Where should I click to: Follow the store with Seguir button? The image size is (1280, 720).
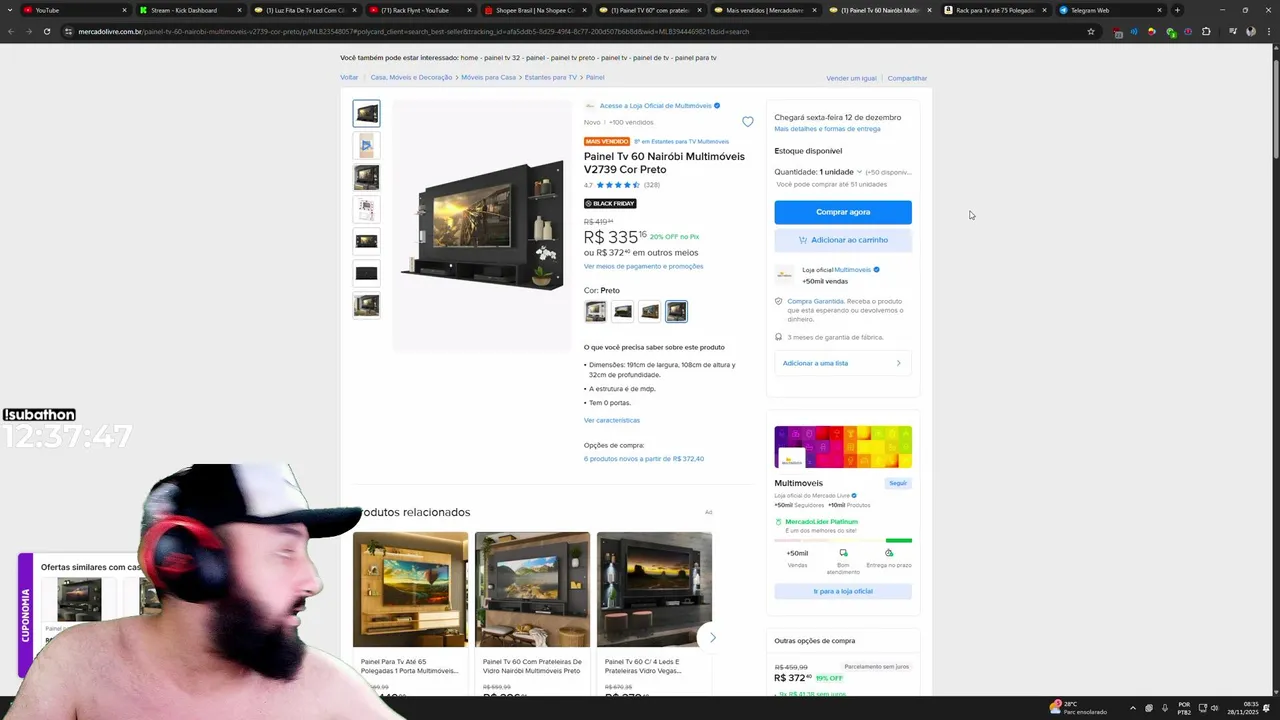point(898,483)
